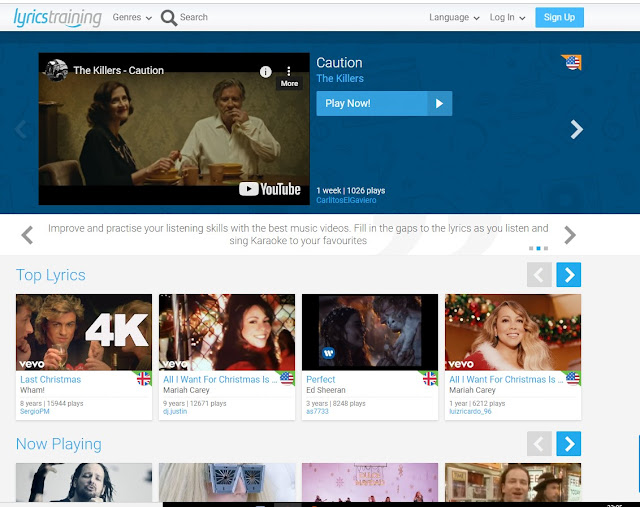Screen dimensions: 640x507
Task: Click the featured Caution video player
Action: point(174,129)
